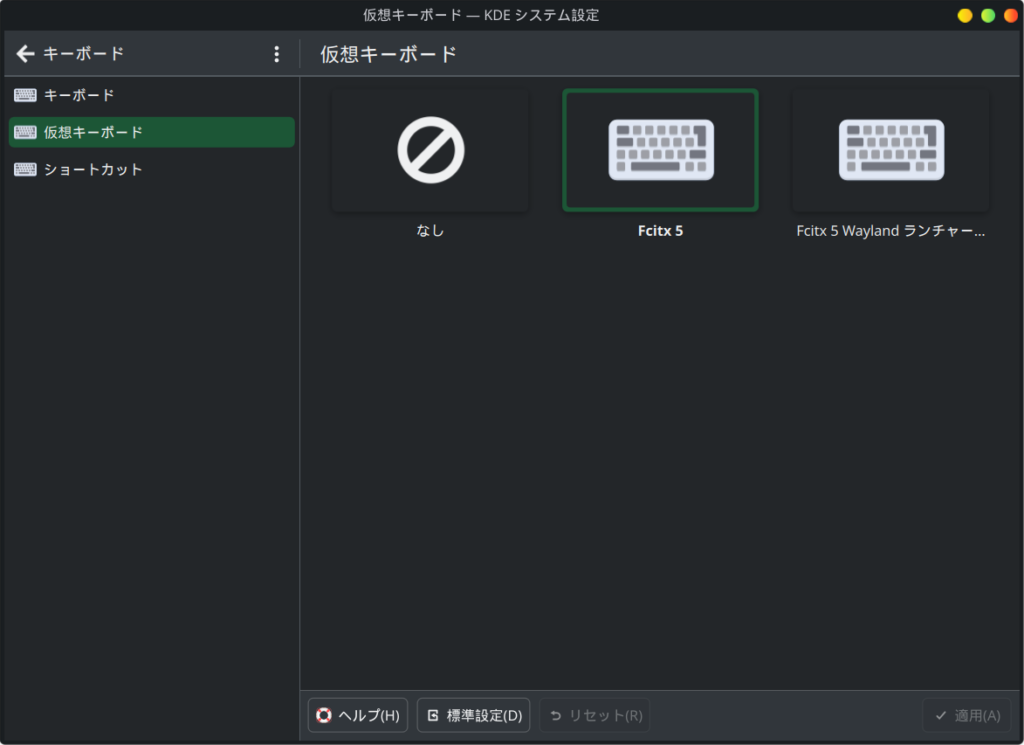Image resolution: width=1024 pixels, height=745 pixels.
Task: Click the prohibited-sign icon on なし card
Action: tap(429, 150)
